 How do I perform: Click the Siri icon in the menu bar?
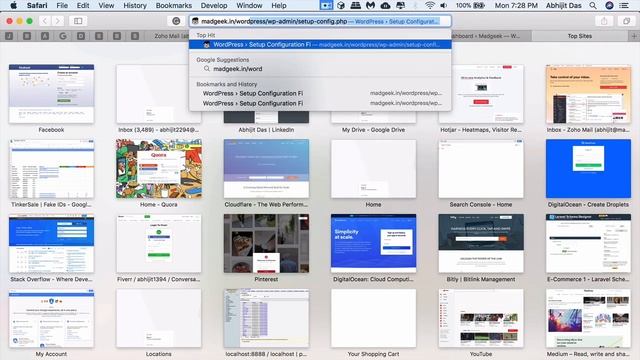[609, 5]
